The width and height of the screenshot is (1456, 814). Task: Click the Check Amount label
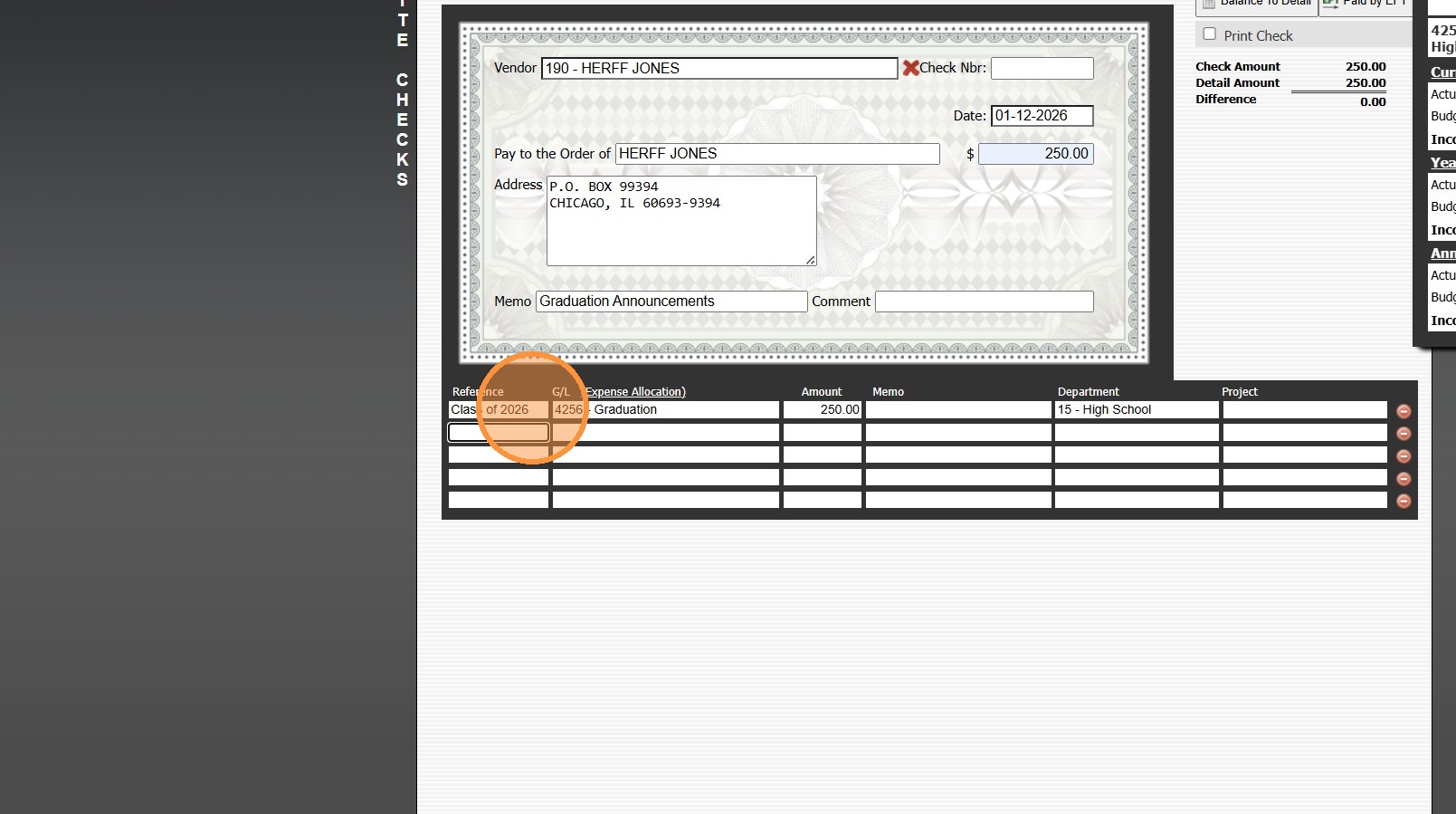pos(1238,67)
